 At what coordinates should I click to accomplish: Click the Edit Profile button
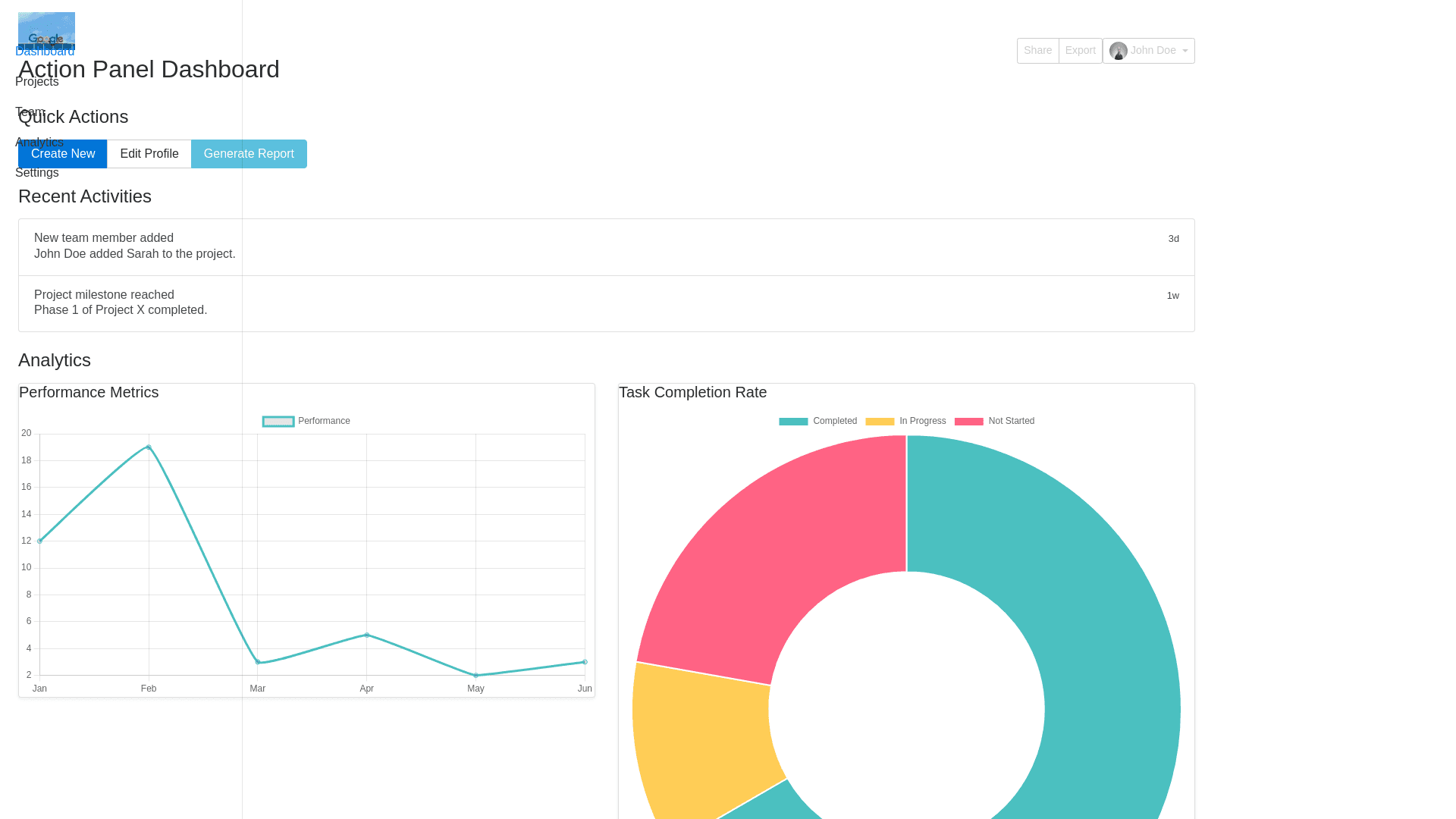pos(149,154)
